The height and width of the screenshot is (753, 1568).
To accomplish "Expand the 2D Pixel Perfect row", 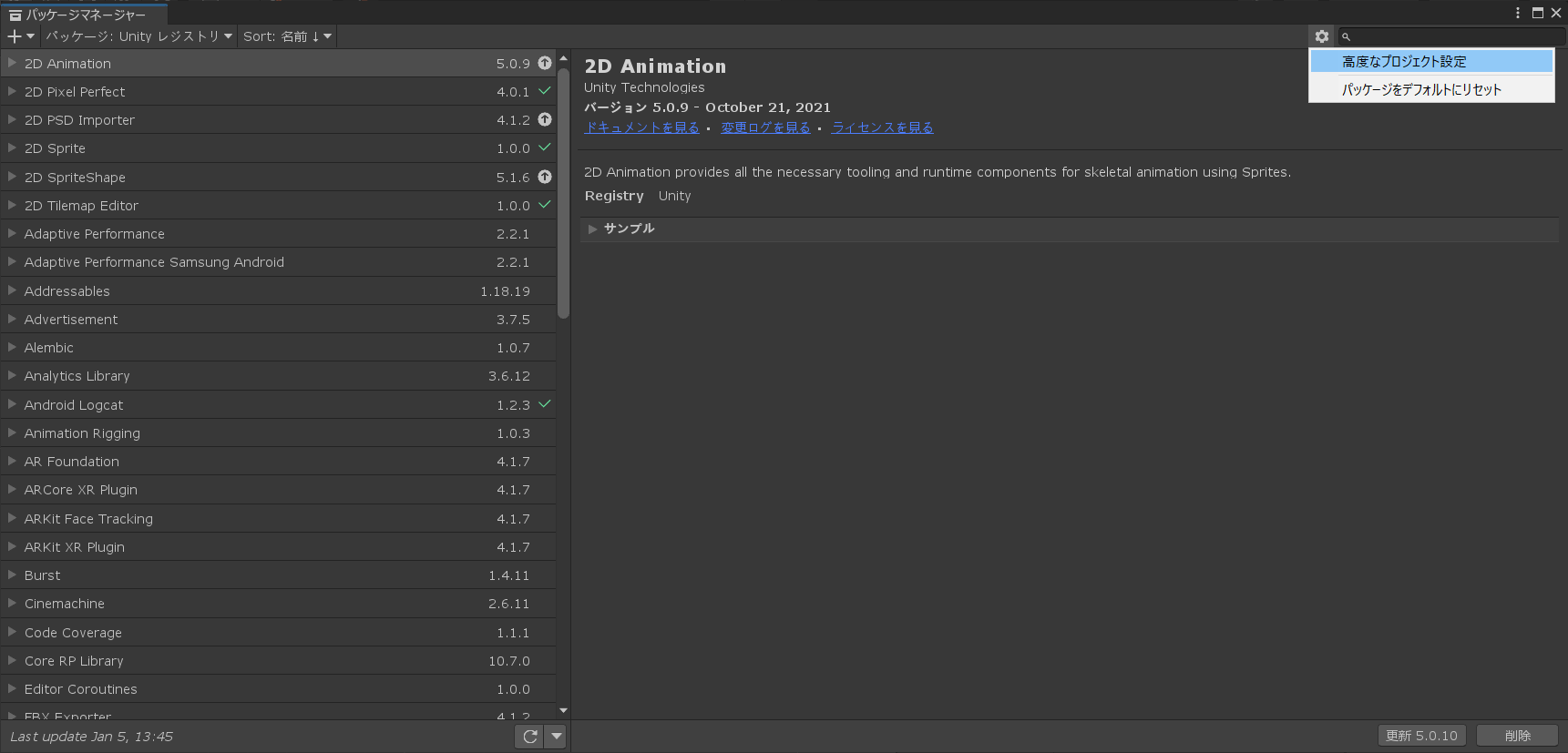I will click(12, 91).
